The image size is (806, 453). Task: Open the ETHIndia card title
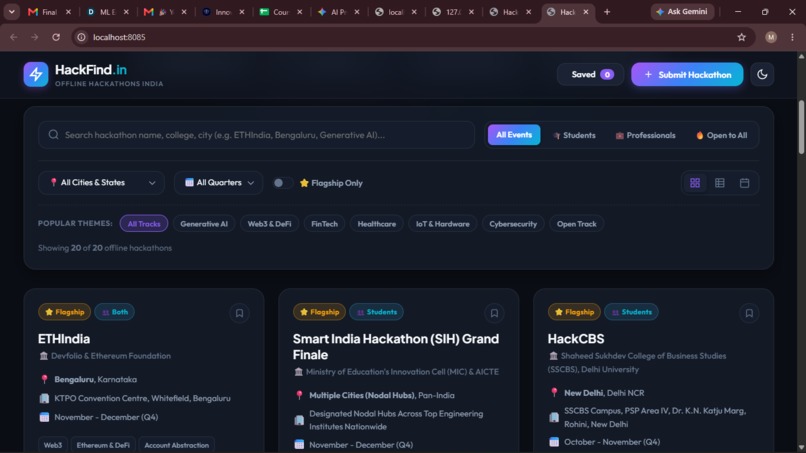pyautogui.click(x=64, y=339)
